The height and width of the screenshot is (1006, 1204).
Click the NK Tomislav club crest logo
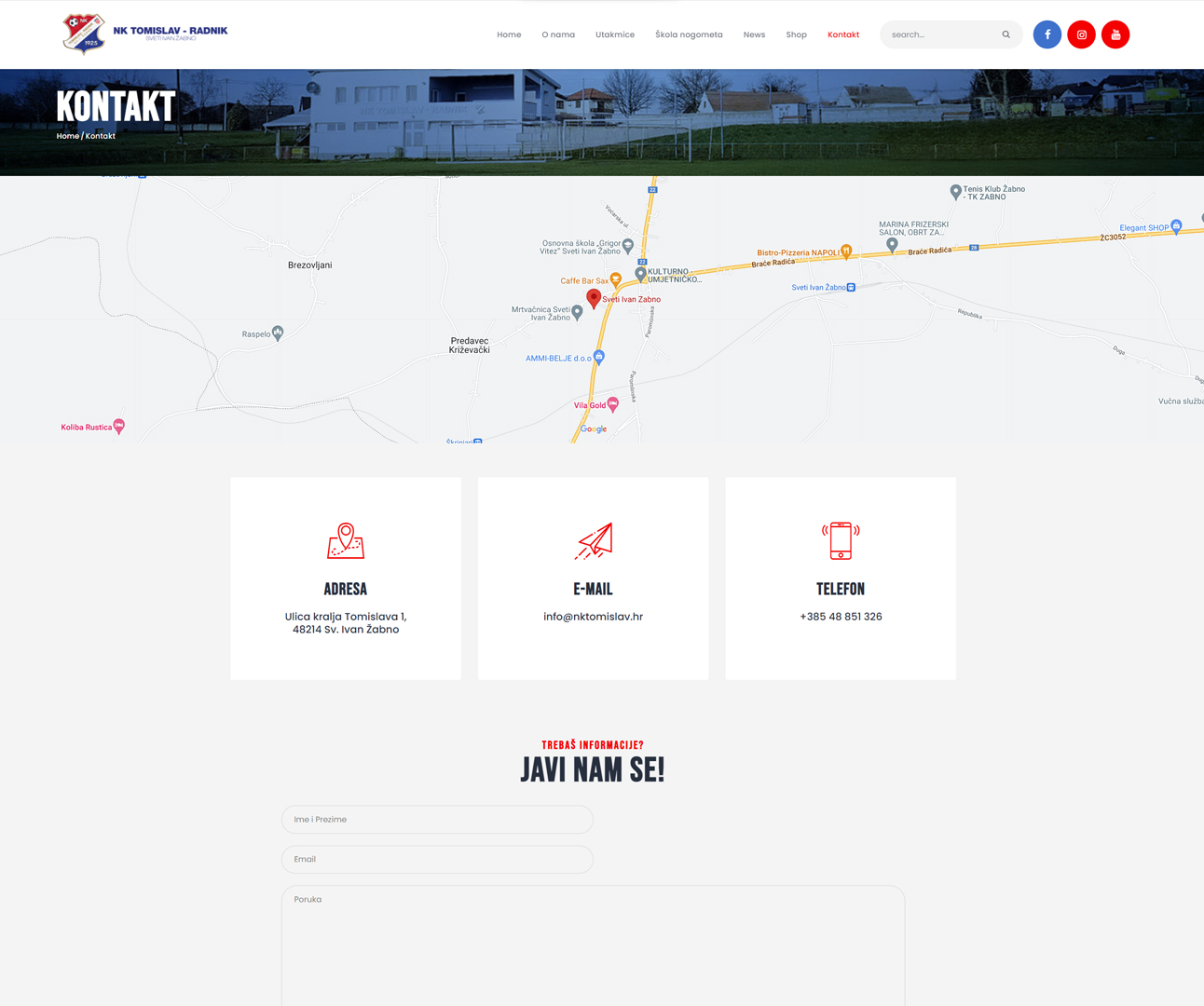click(84, 34)
